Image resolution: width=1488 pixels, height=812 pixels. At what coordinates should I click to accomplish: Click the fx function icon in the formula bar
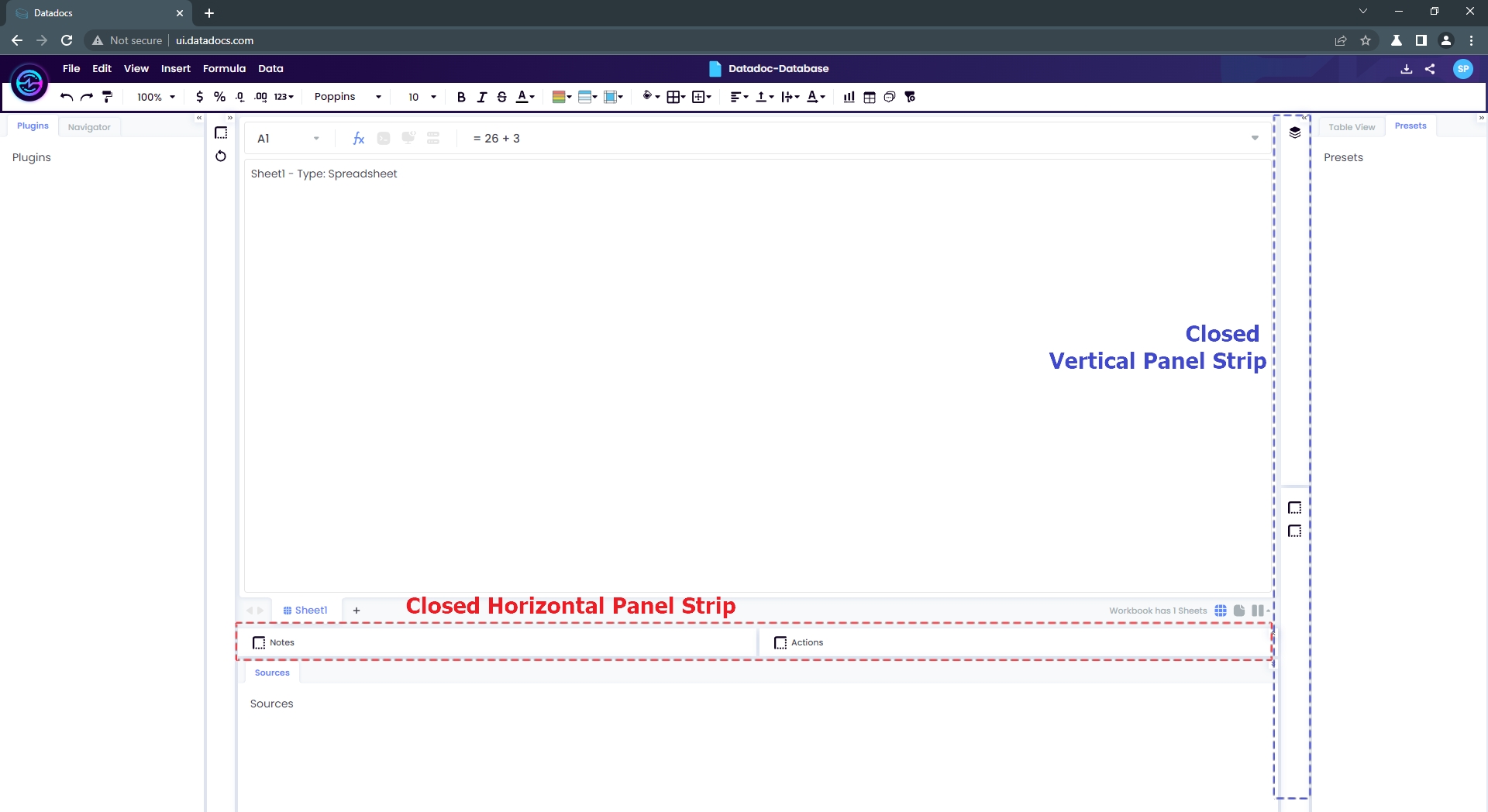coord(358,139)
